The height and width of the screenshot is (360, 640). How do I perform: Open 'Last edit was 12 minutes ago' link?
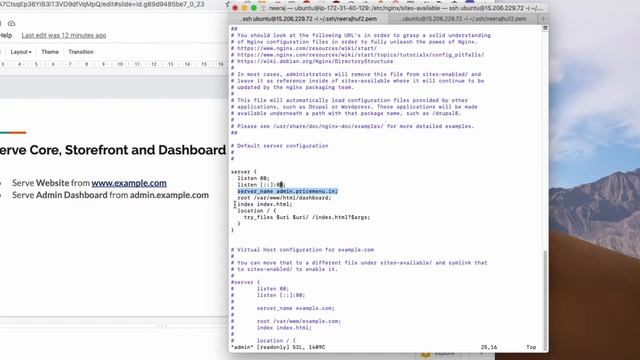64,36
